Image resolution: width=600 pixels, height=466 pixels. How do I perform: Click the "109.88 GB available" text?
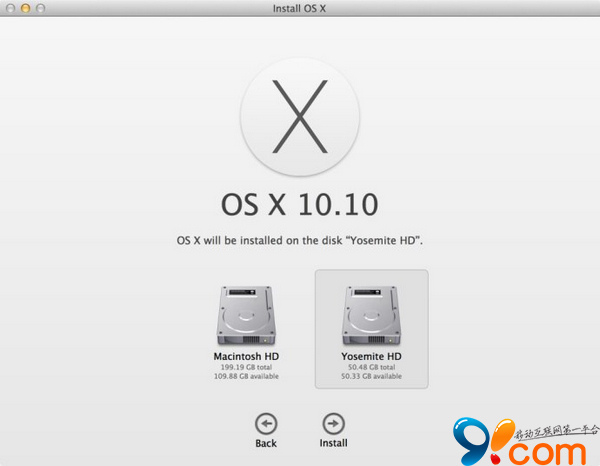tap(246, 376)
